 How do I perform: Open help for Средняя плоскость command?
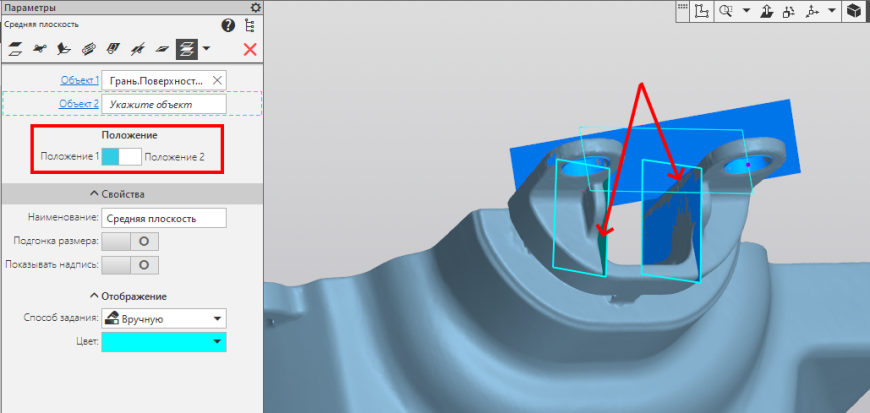point(228,25)
